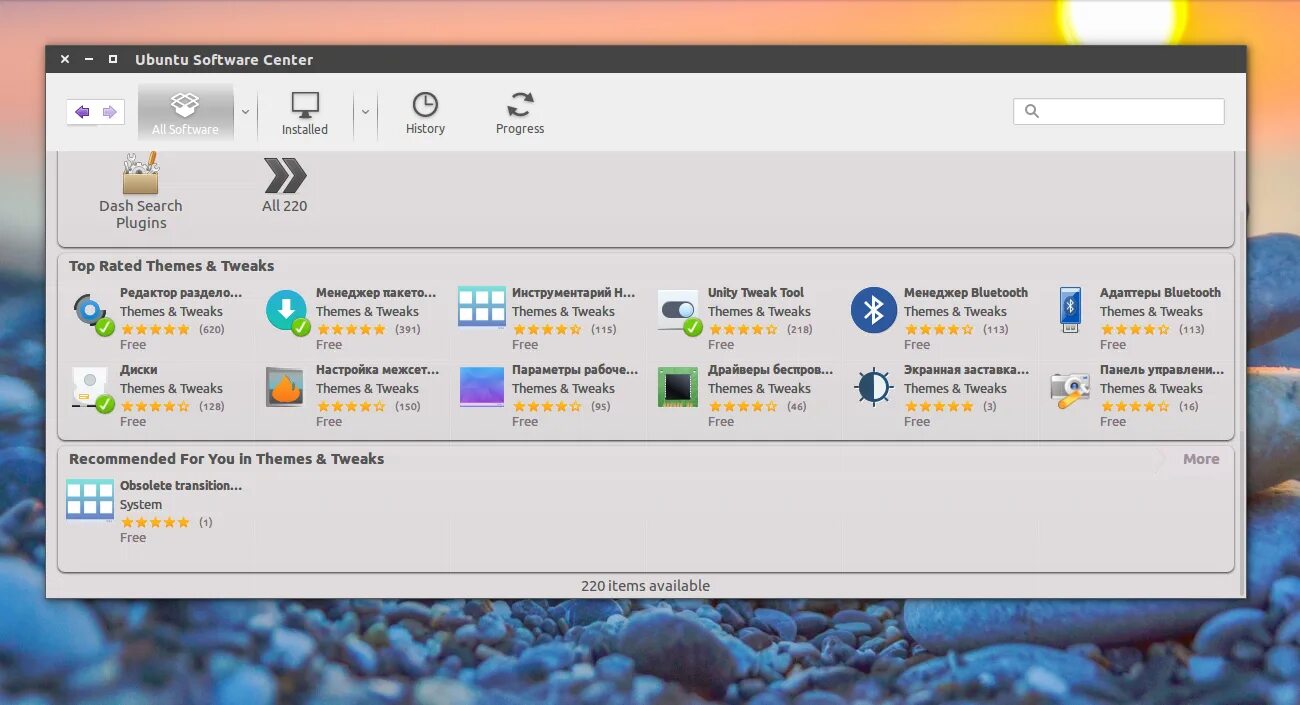The image size is (1300, 705).
Task: Open Настройка межсет... firewall icon
Action: coord(285,387)
